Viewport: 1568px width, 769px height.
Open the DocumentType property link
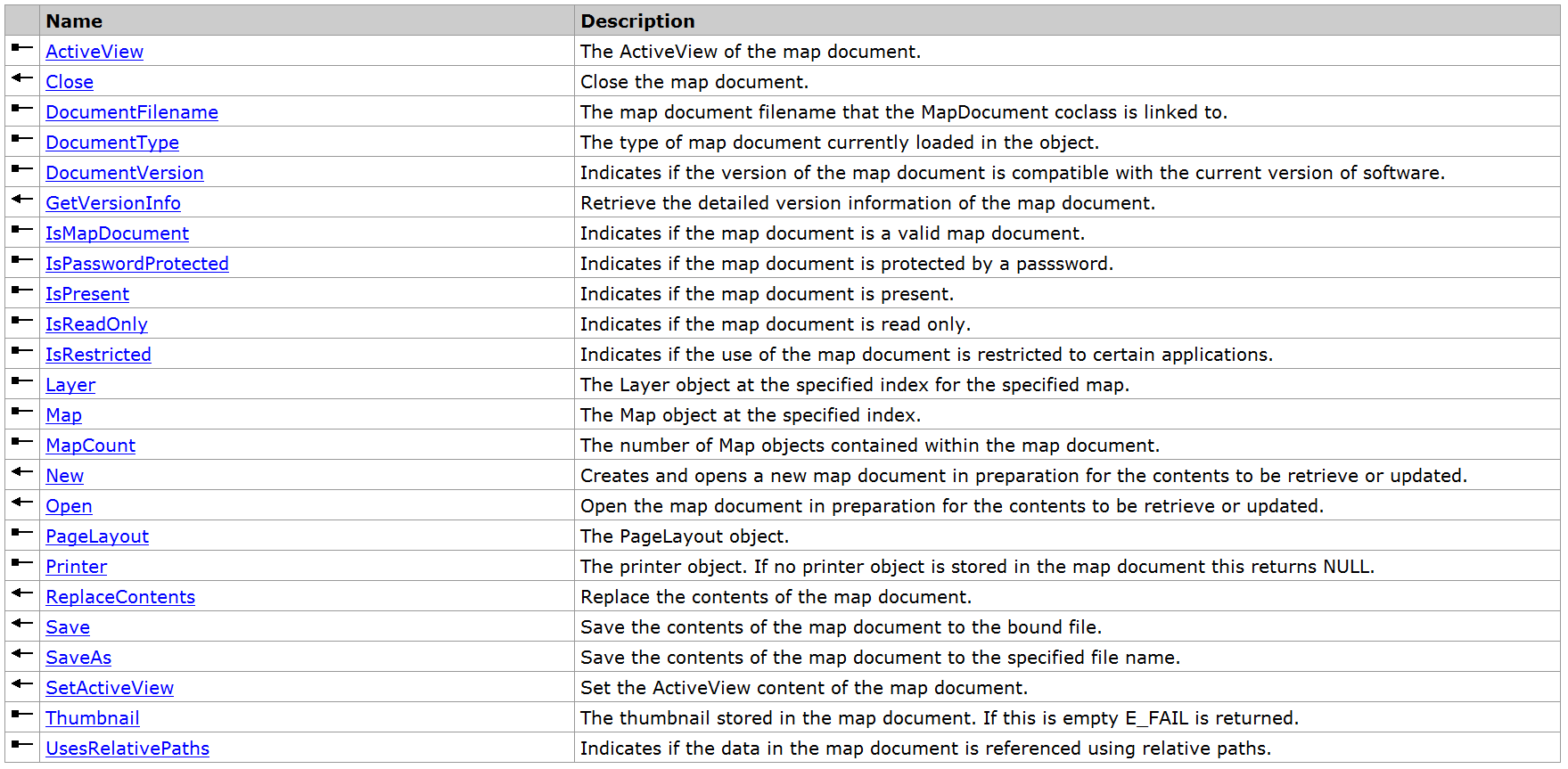click(x=112, y=143)
